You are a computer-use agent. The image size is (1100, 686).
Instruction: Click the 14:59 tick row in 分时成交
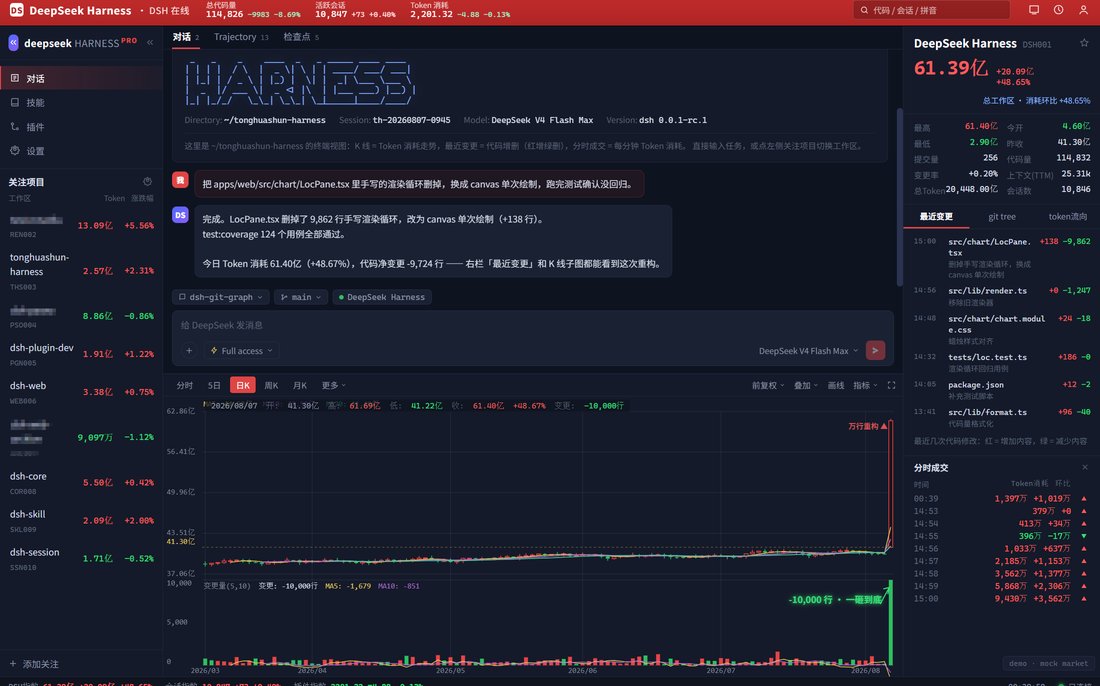(1001, 586)
